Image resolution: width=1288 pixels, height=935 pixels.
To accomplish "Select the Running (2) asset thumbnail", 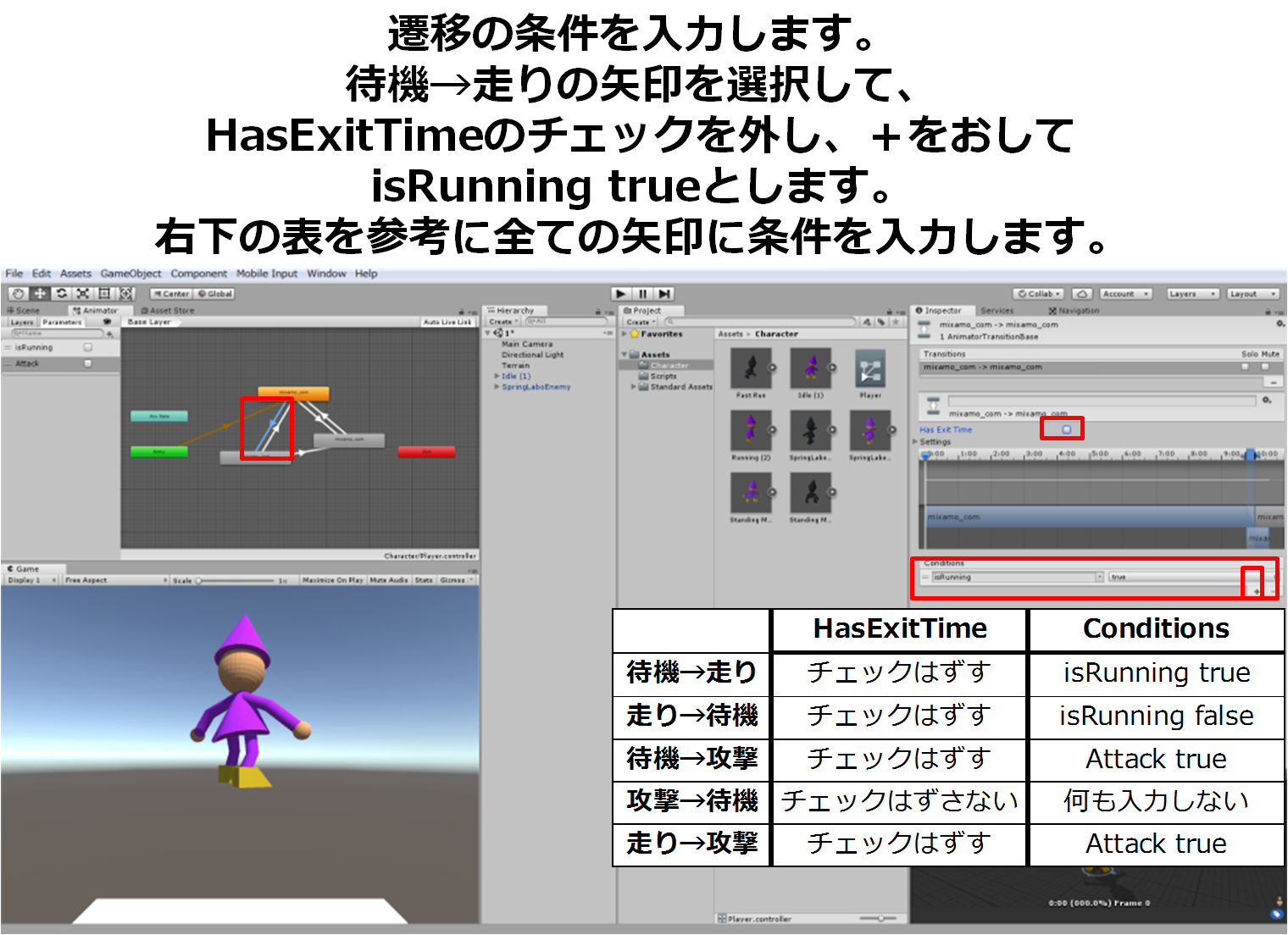I will coord(751,430).
